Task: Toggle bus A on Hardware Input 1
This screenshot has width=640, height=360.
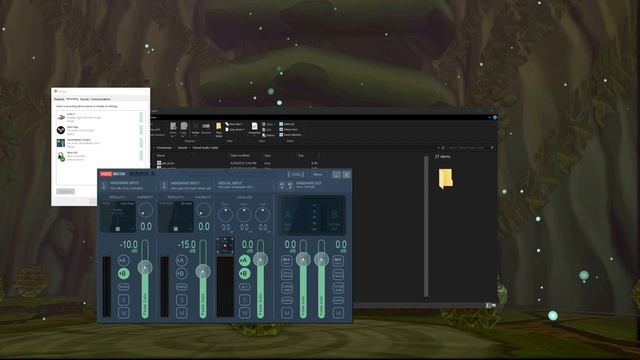Action: [x=123, y=260]
